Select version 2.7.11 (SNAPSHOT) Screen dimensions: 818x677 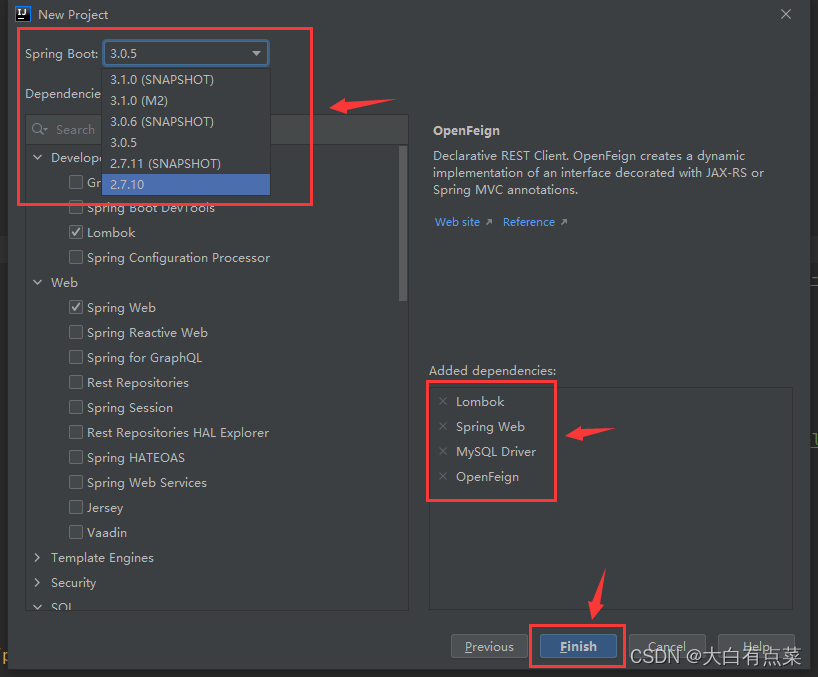[x=186, y=163]
